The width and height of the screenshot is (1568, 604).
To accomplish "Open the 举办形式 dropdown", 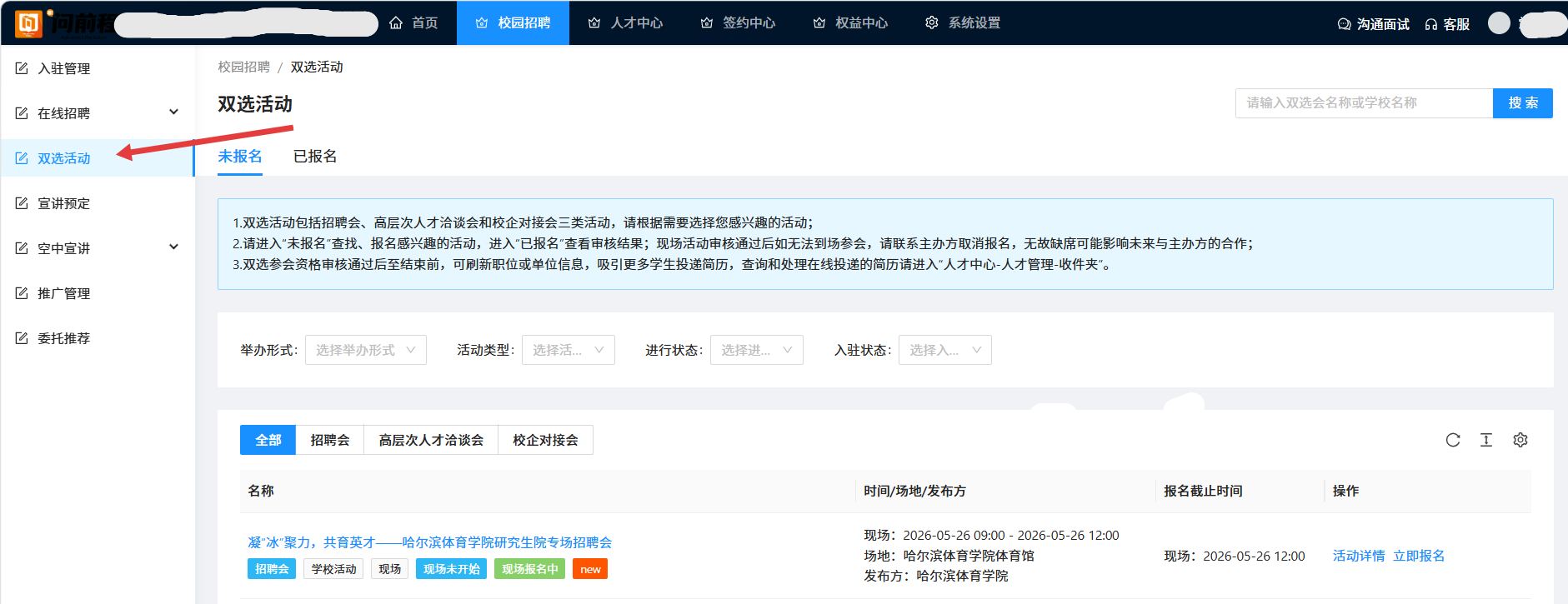I will (366, 350).
